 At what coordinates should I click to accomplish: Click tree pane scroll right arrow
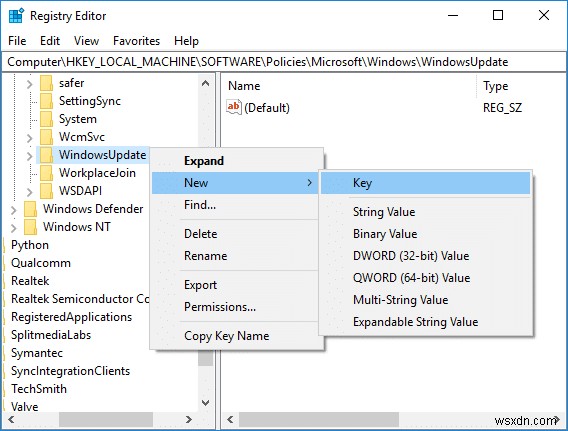coord(189,419)
